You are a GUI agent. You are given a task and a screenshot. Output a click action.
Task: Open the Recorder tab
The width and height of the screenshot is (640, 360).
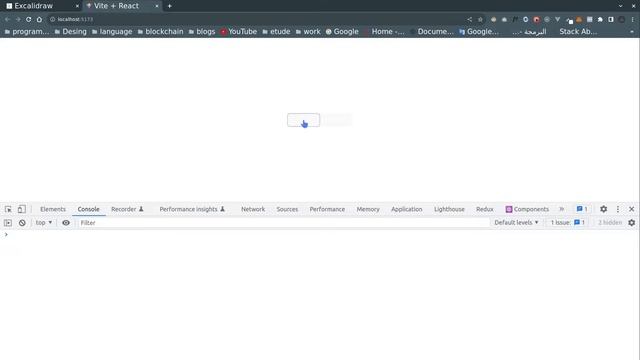point(127,209)
